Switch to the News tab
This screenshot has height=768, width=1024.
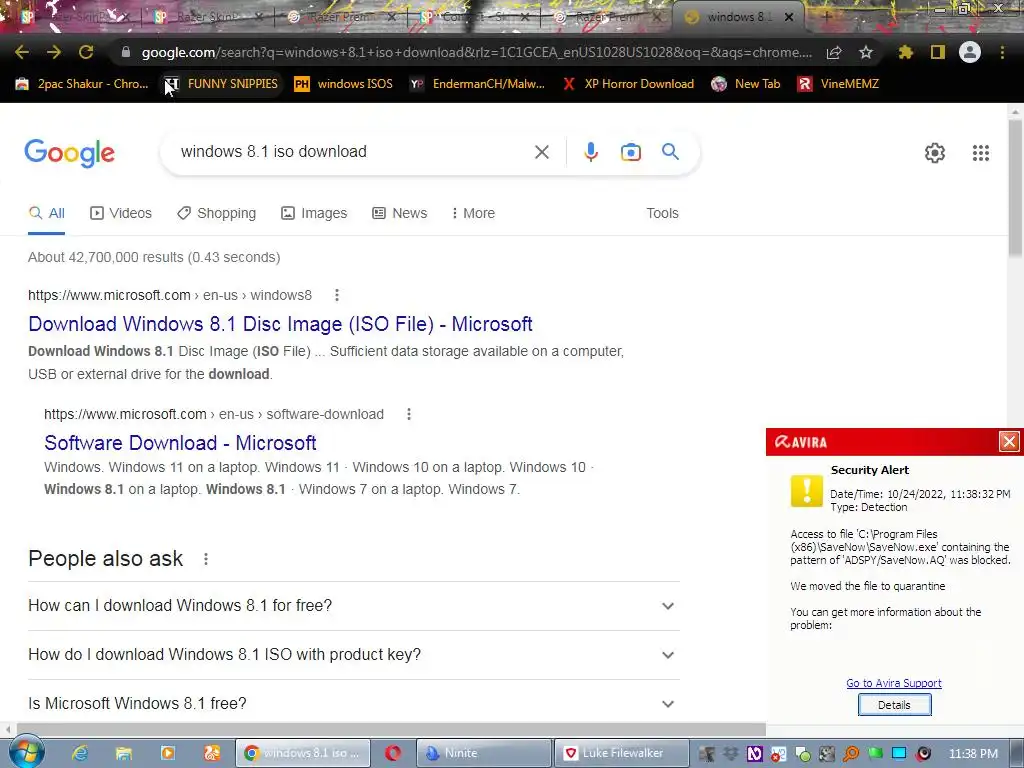tap(400, 214)
